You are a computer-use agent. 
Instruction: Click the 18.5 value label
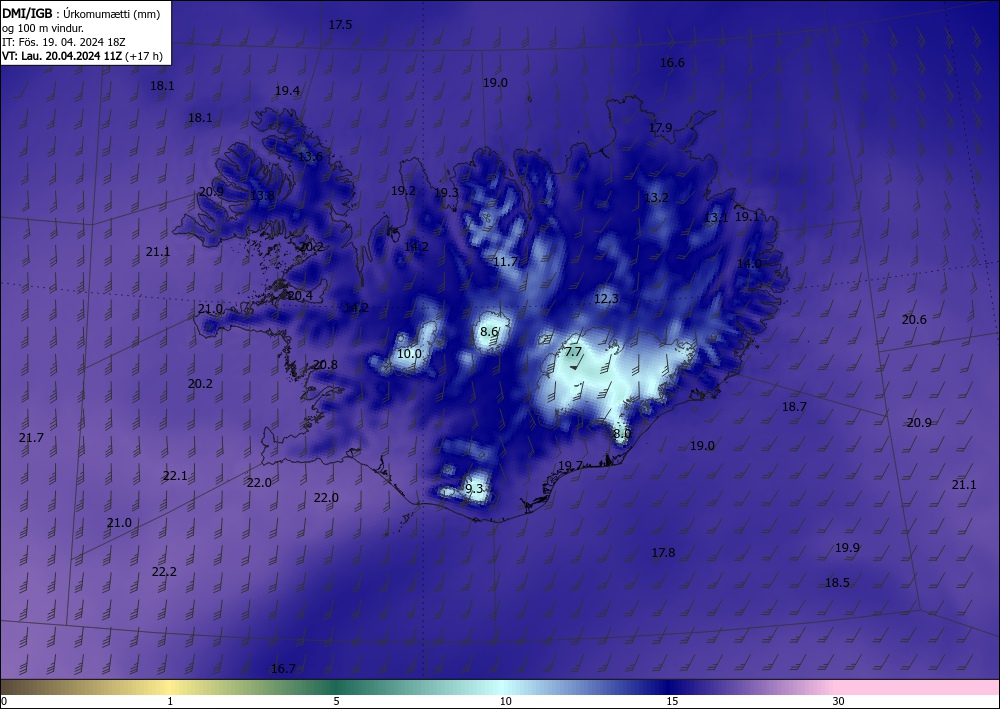click(x=837, y=583)
